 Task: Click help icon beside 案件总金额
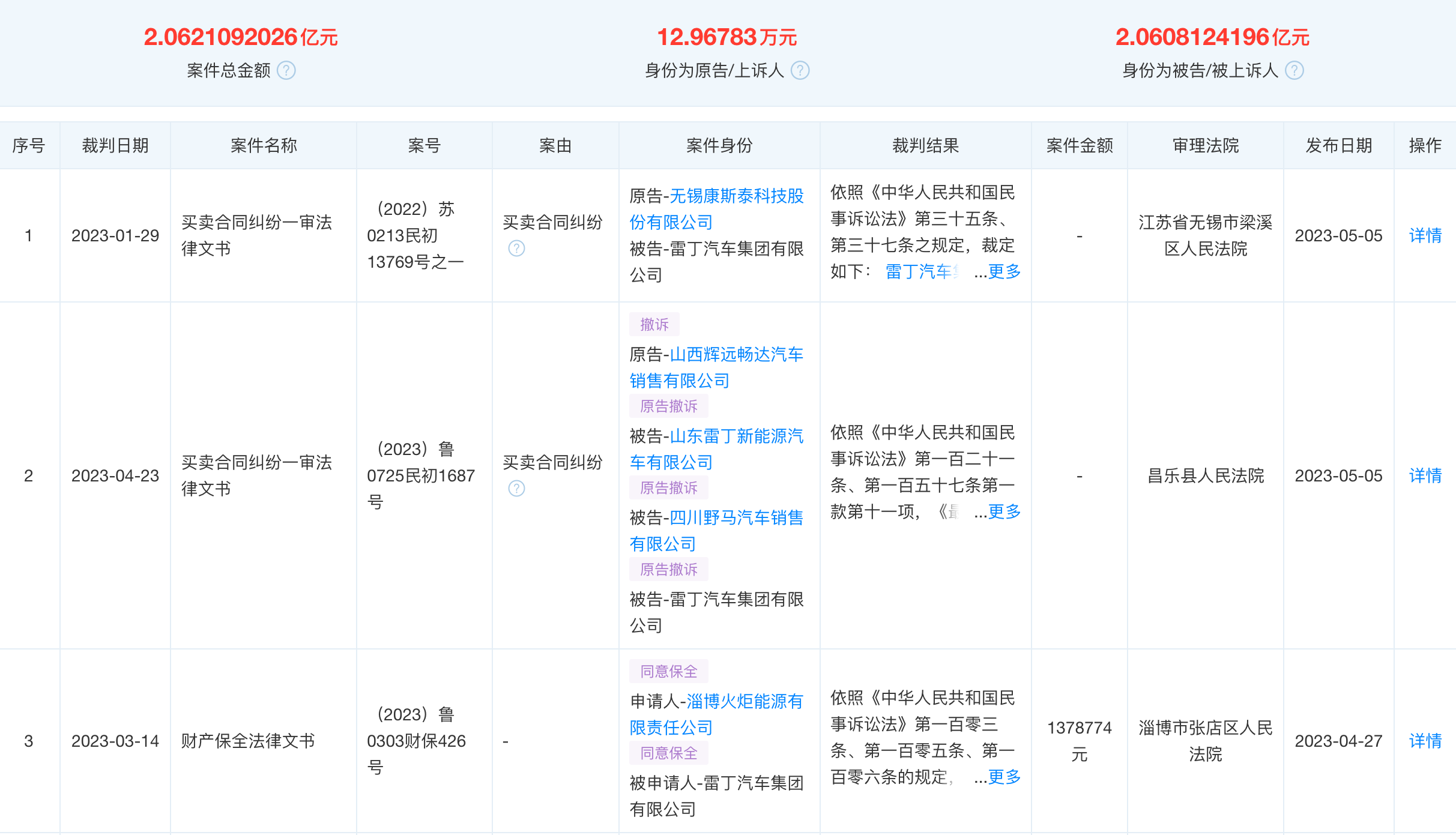(x=286, y=71)
